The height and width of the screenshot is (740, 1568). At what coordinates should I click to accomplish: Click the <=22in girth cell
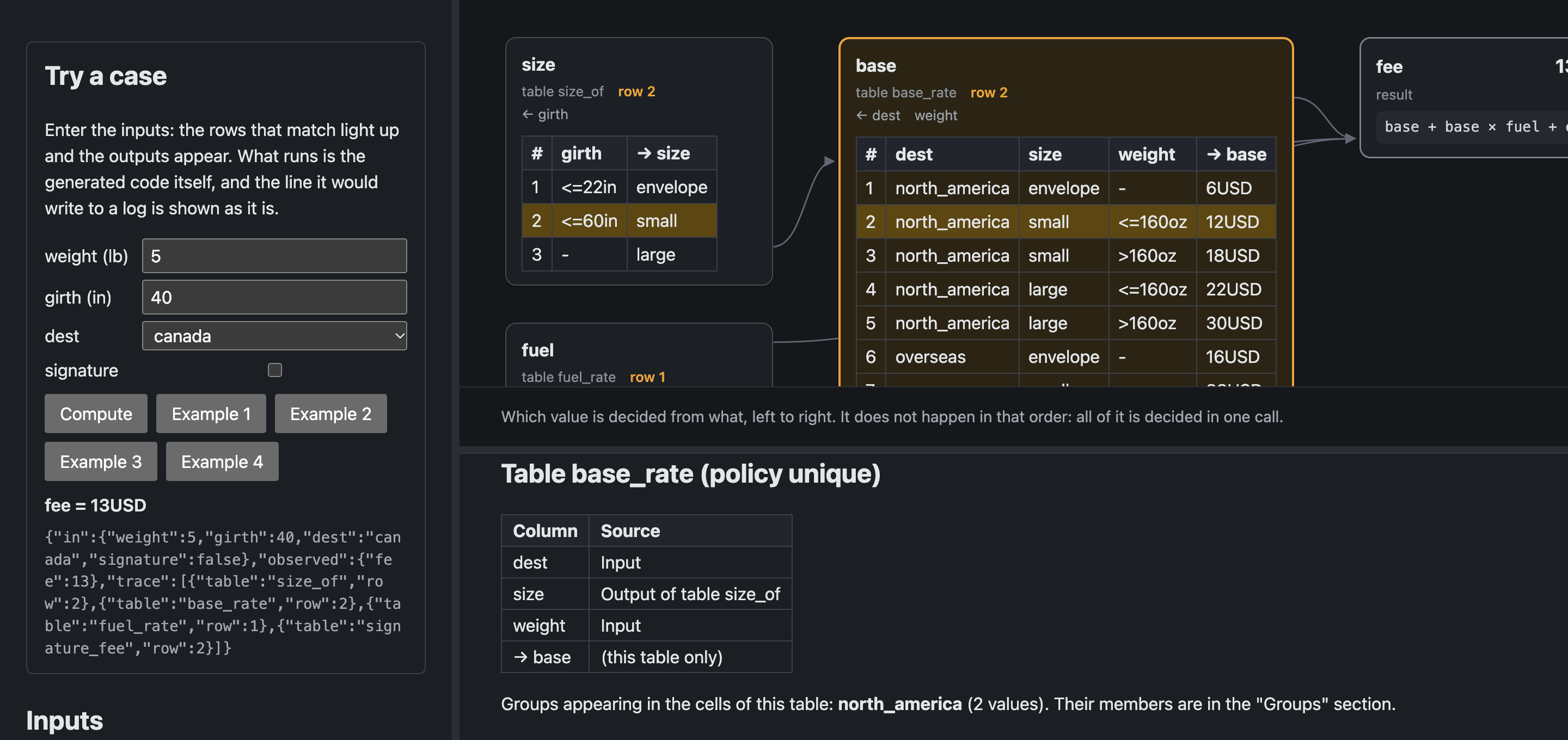coord(589,187)
